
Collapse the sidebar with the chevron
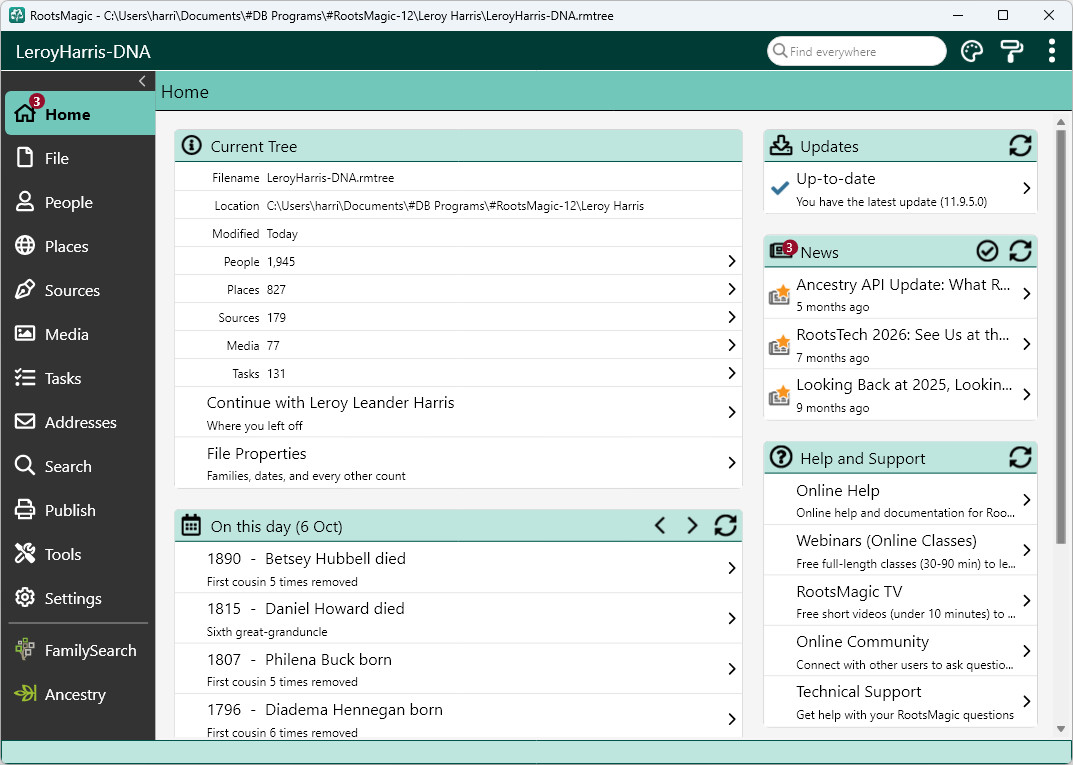[142, 81]
